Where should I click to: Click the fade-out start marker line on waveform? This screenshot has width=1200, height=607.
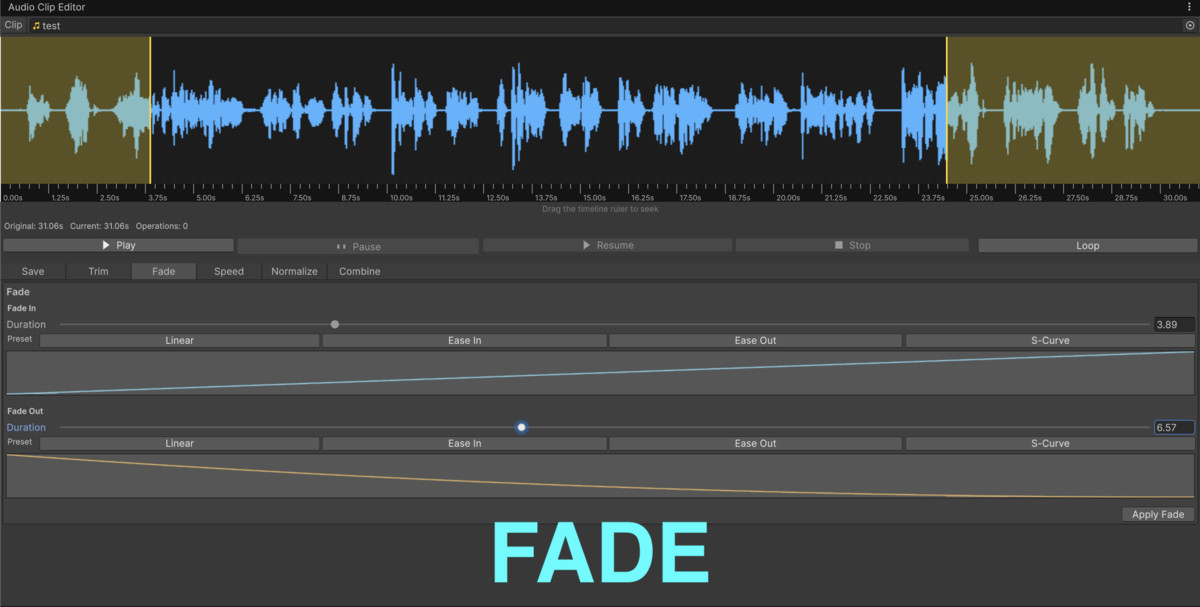coord(947,110)
